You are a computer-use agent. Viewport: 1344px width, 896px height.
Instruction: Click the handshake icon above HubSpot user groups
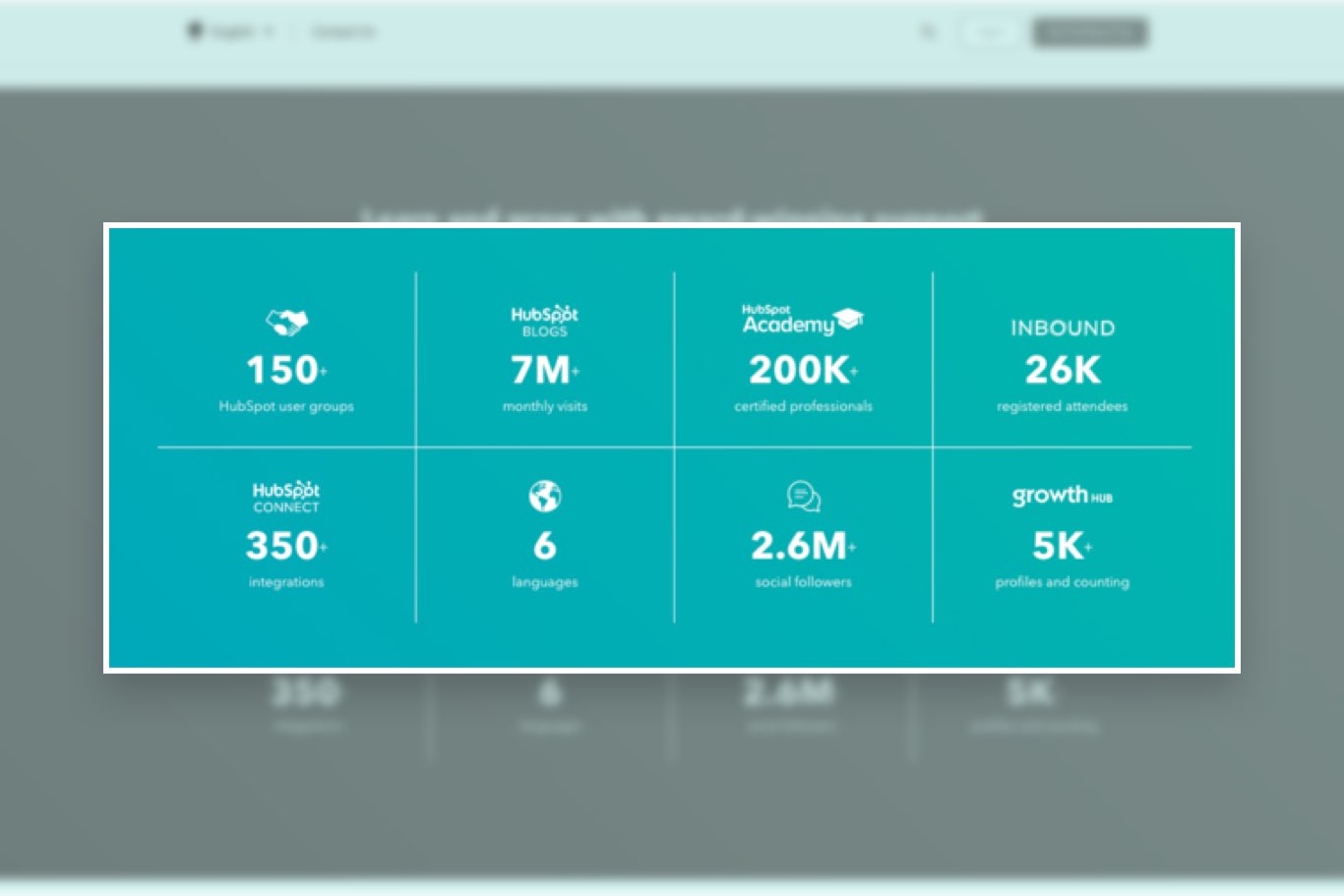(286, 321)
